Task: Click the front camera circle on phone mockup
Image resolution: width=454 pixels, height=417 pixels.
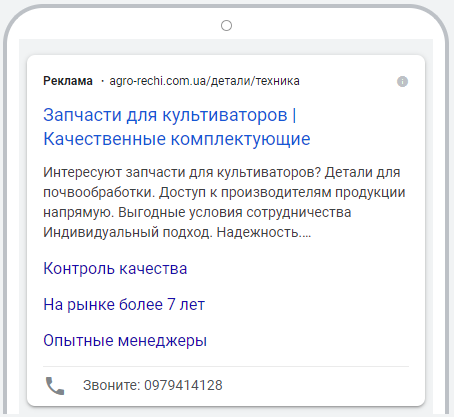Action: pyautogui.click(x=226, y=25)
